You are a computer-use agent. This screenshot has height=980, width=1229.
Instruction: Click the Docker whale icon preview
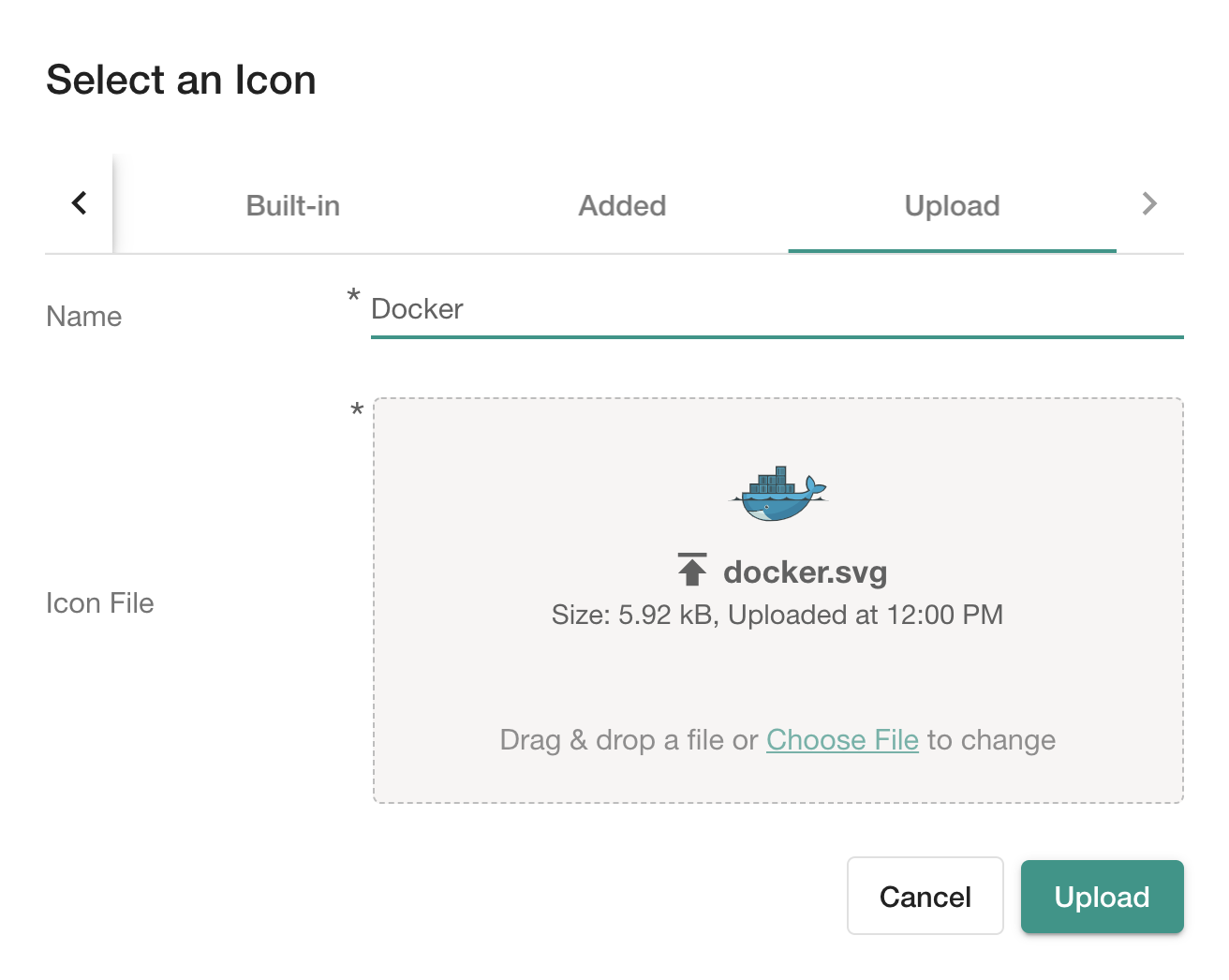pos(778,494)
